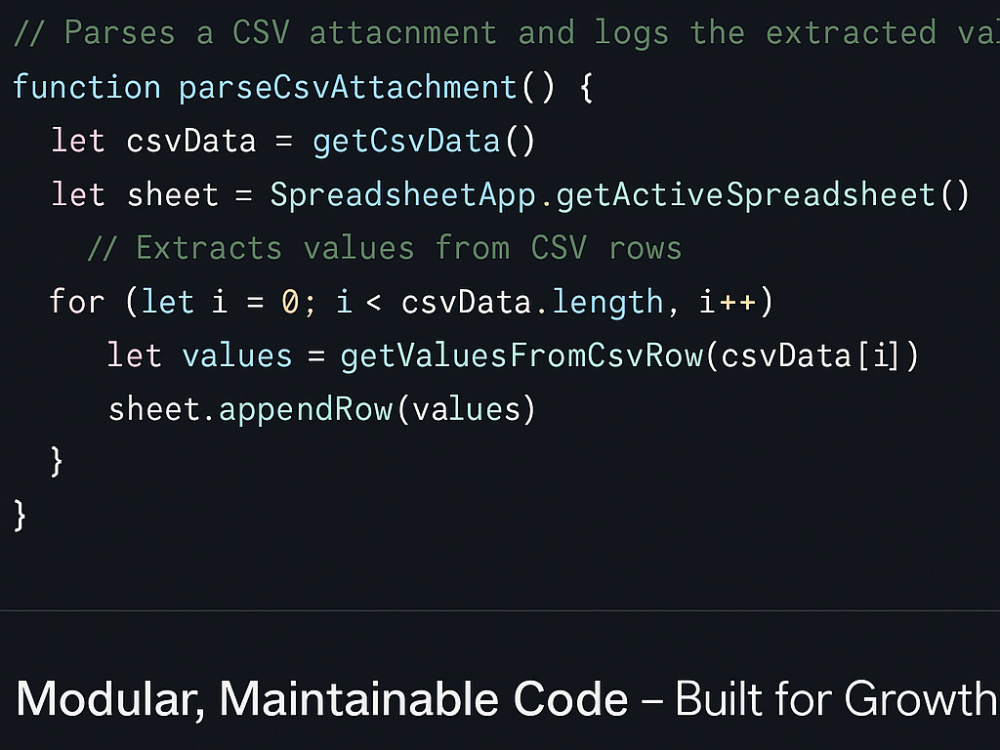Click the for keyword of the loop

77,301
